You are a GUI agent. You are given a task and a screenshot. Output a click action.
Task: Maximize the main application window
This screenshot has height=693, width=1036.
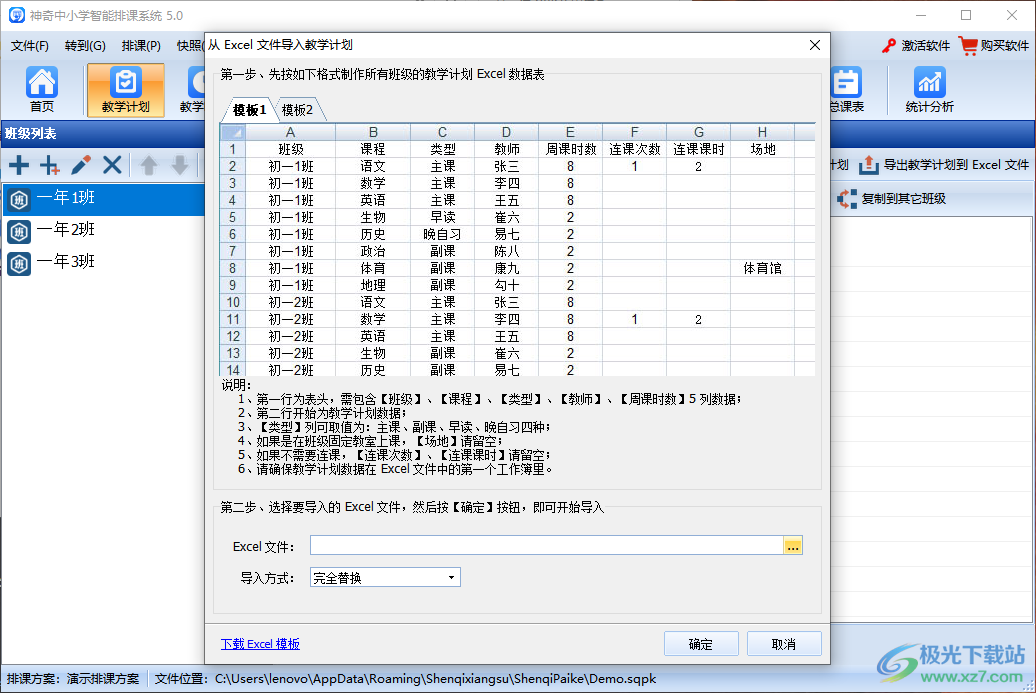click(966, 15)
